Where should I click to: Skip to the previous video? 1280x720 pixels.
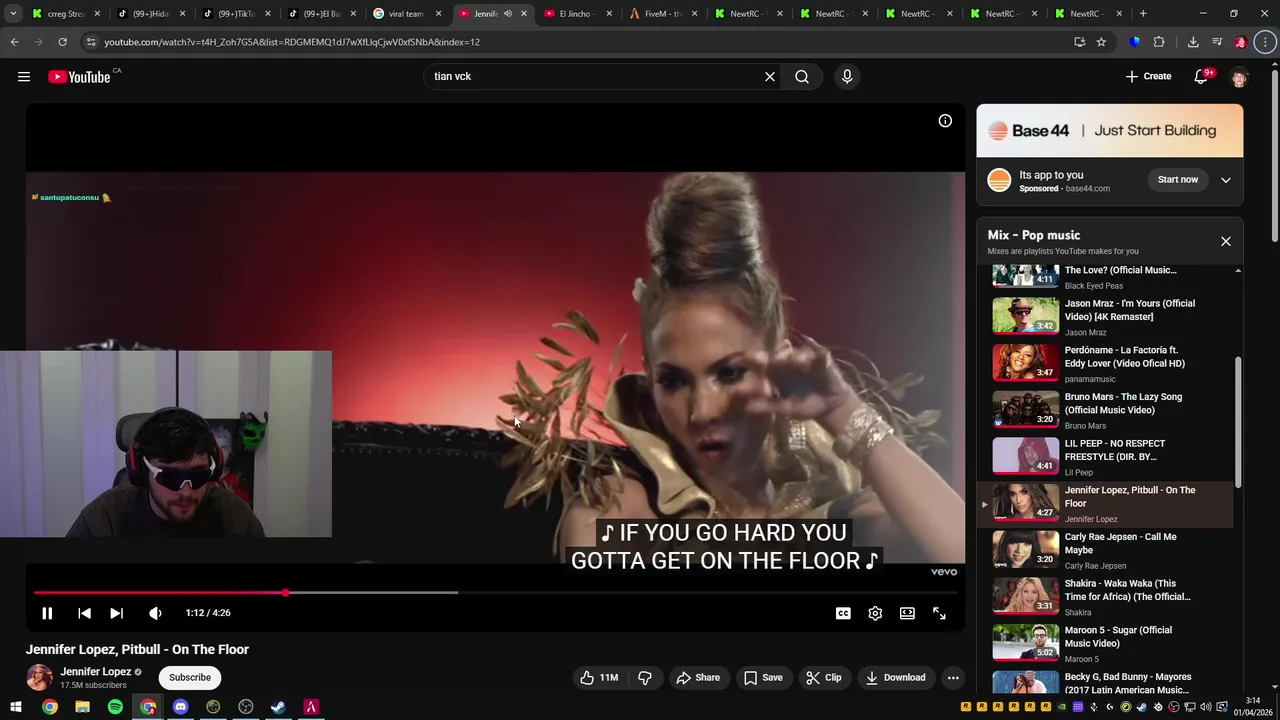[x=84, y=613]
